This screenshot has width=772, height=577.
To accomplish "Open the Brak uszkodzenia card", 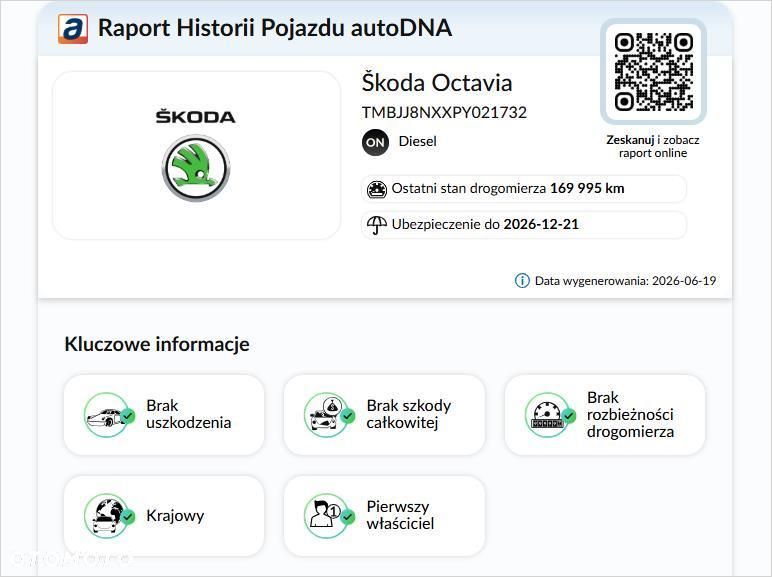I will (x=164, y=415).
